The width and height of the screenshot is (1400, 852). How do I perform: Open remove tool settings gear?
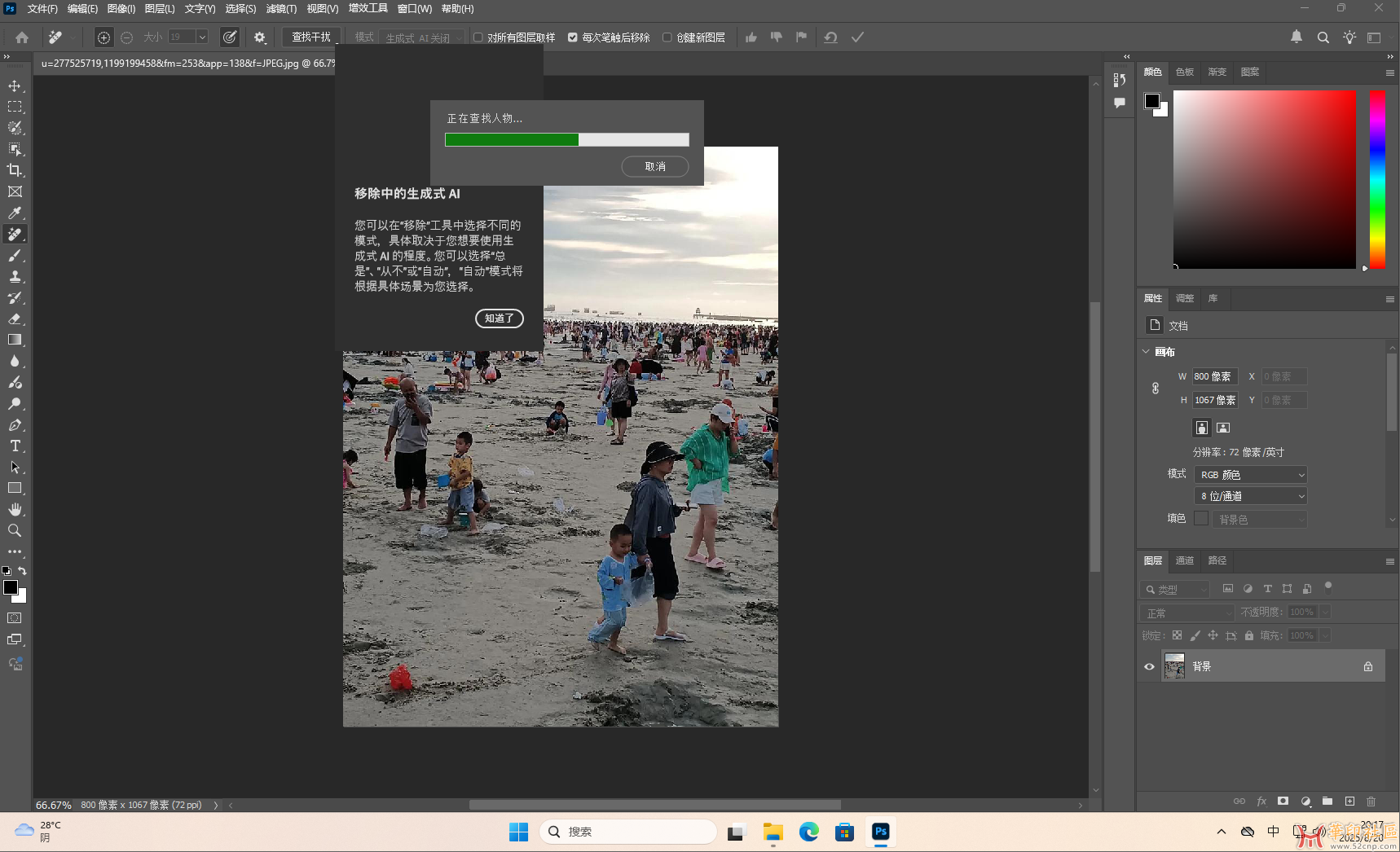coord(260,37)
